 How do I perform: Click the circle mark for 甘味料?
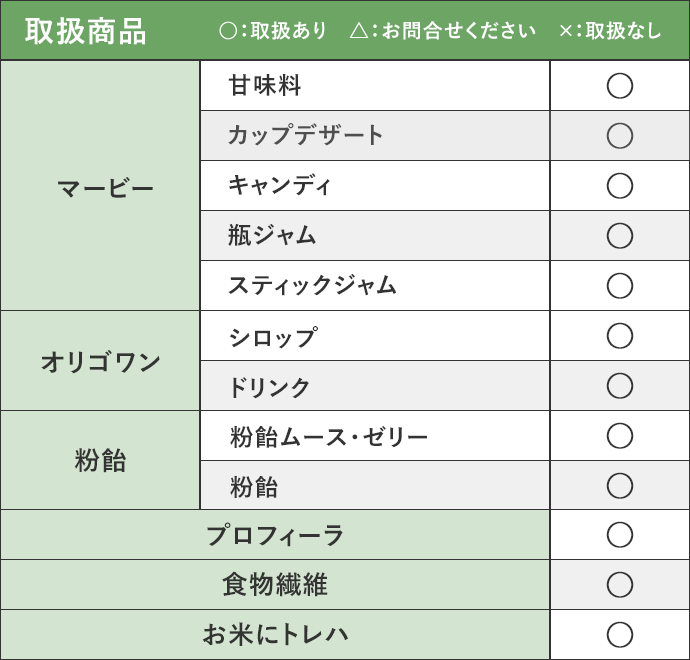point(620,86)
